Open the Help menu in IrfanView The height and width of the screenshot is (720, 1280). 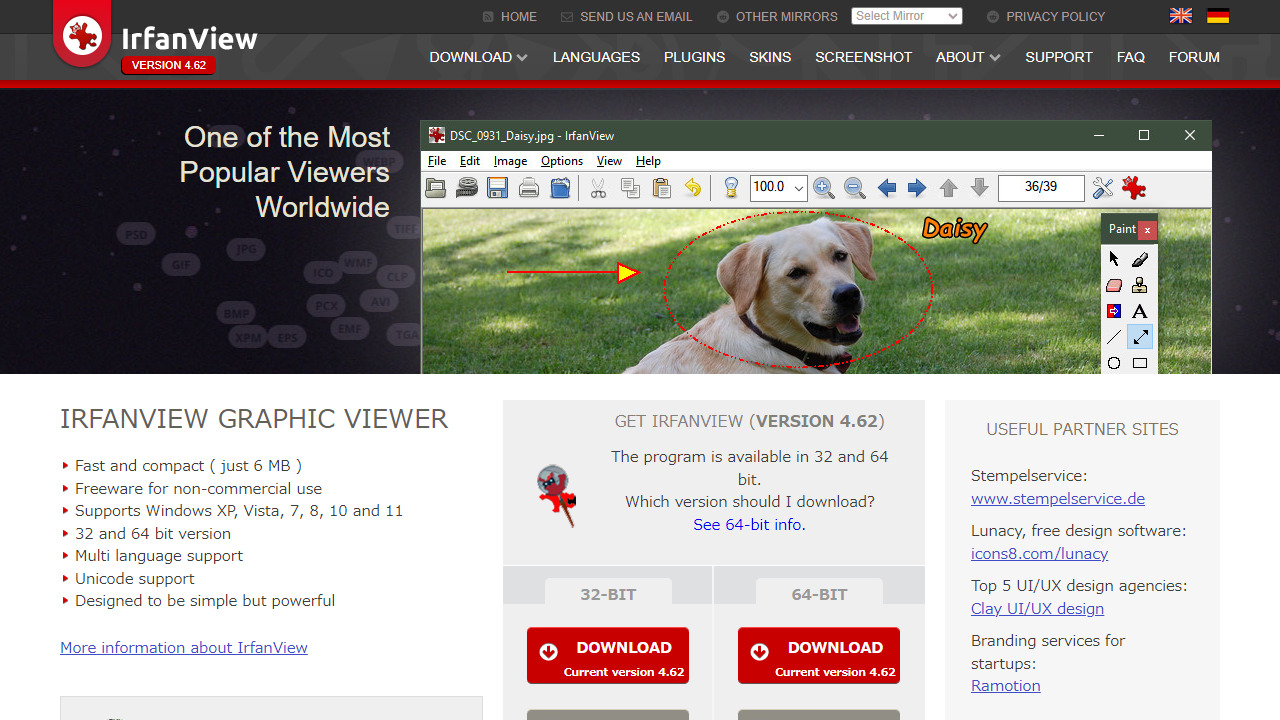tap(648, 161)
